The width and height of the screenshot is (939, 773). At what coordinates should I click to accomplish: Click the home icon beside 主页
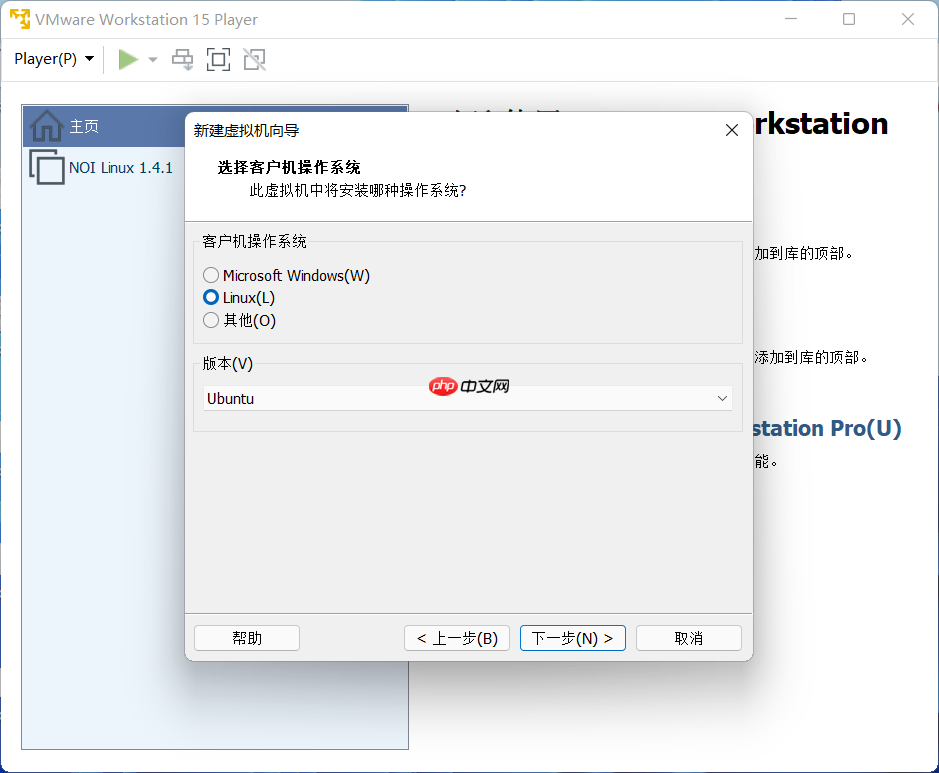46,126
